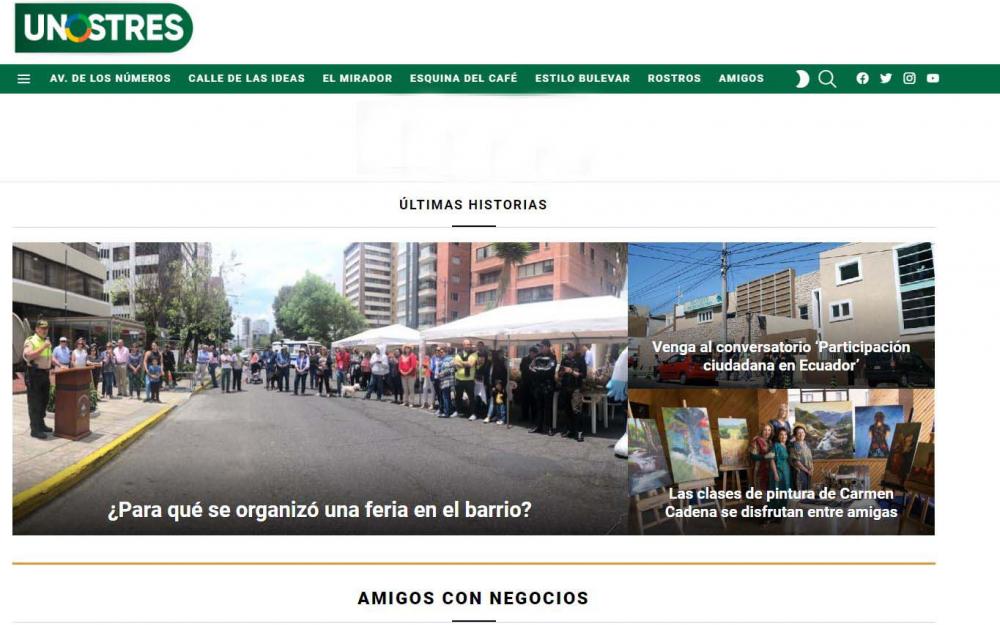Open Carmen Cadena painting classes article
Viewport: 1000px width, 625px height.
coord(781,503)
